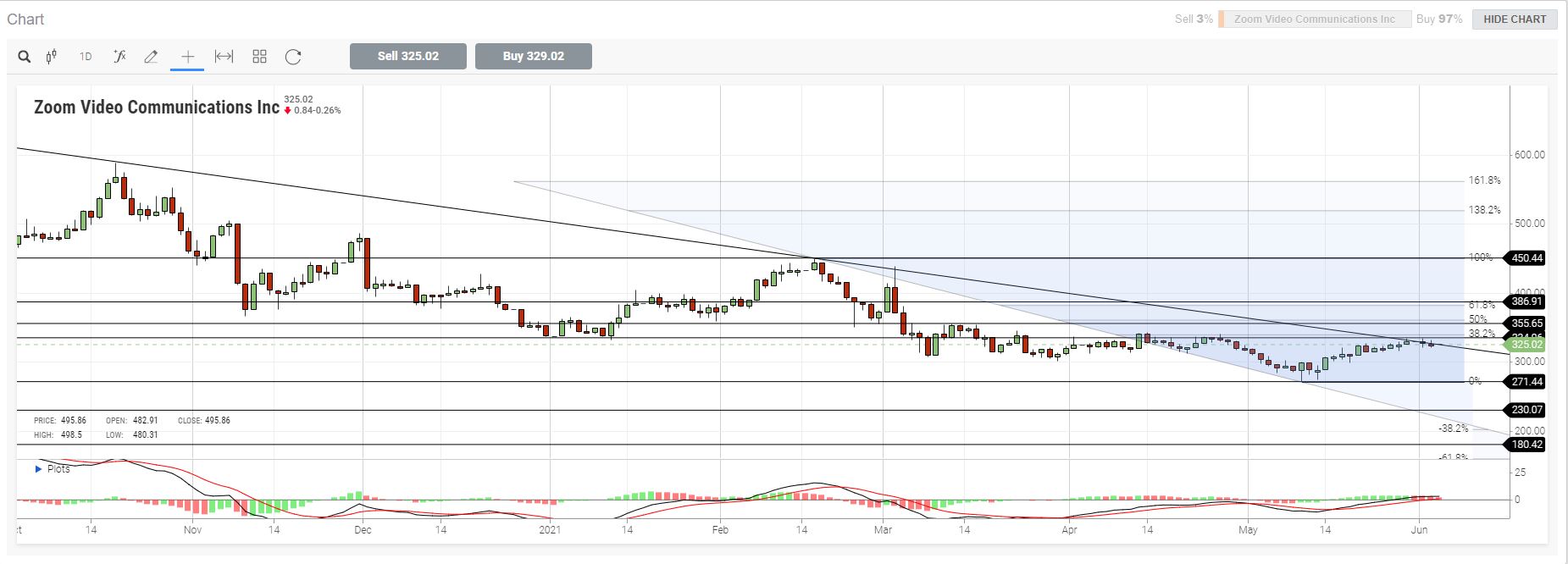Click the 600.00 price axis value
The width and height of the screenshot is (1568, 564).
pyautogui.click(x=1529, y=155)
